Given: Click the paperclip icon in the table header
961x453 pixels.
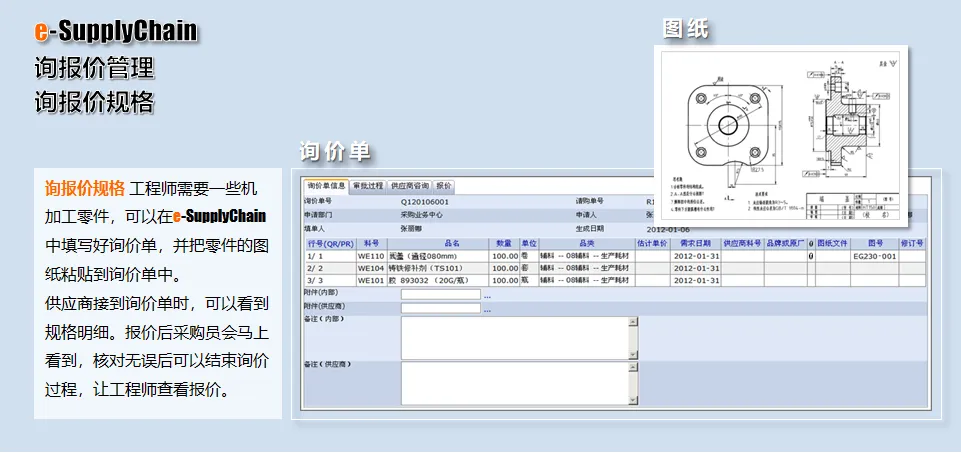Looking at the screenshot, I should [x=811, y=243].
